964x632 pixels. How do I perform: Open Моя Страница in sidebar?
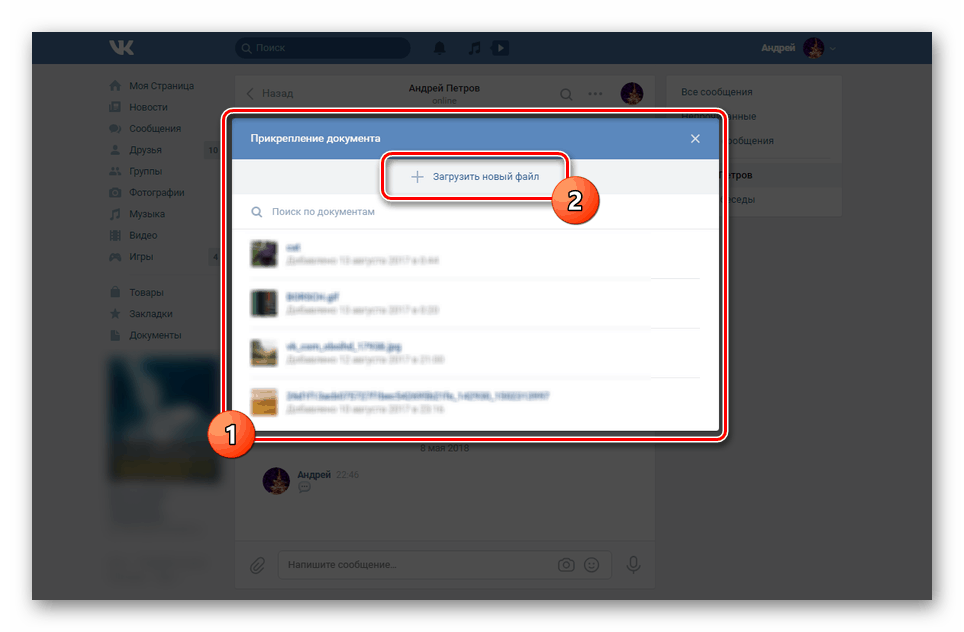(161, 86)
